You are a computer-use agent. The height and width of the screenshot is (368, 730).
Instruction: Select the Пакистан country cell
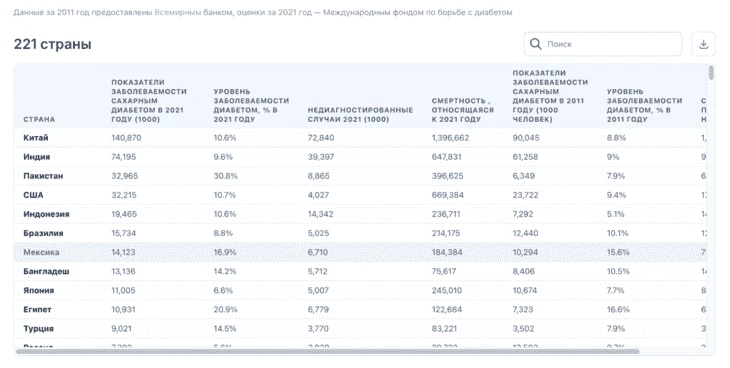coord(43,176)
